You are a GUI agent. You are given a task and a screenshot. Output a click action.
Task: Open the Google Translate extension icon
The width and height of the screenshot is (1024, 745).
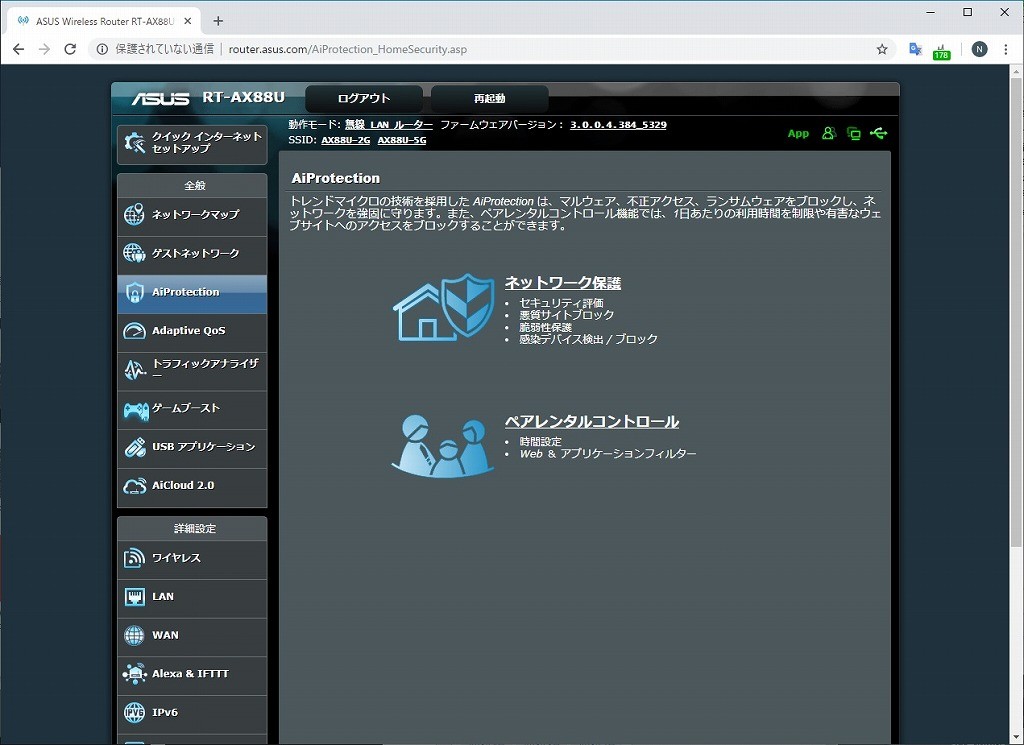tap(916, 49)
